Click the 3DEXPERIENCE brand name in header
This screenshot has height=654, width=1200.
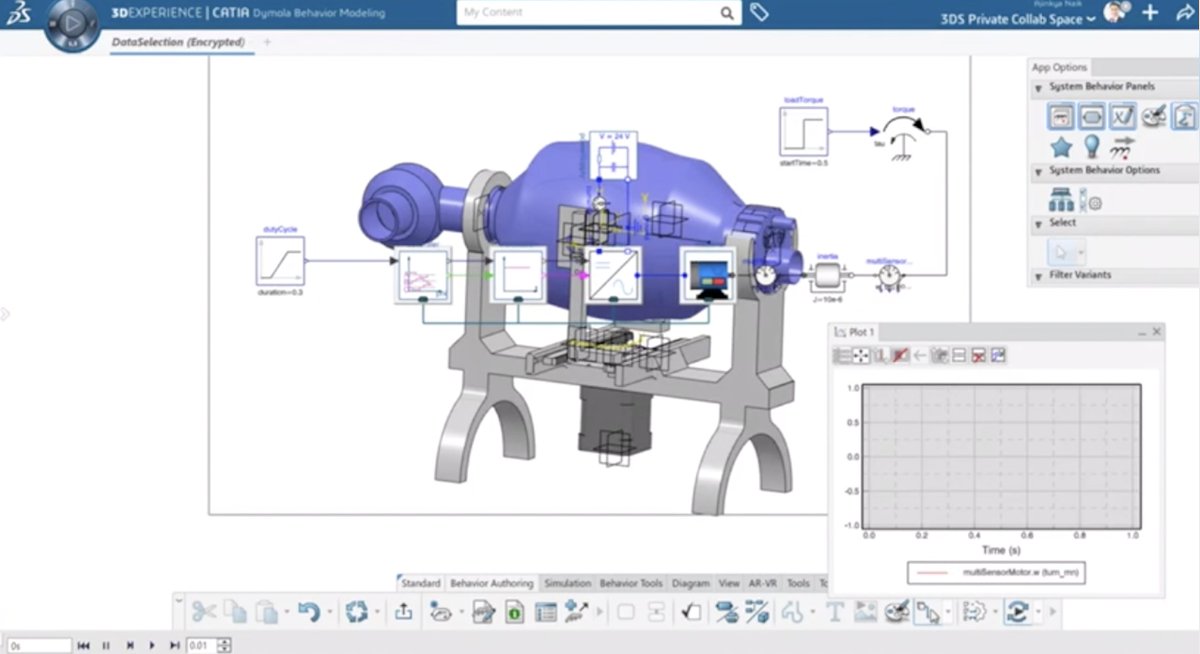click(x=156, y=13)
